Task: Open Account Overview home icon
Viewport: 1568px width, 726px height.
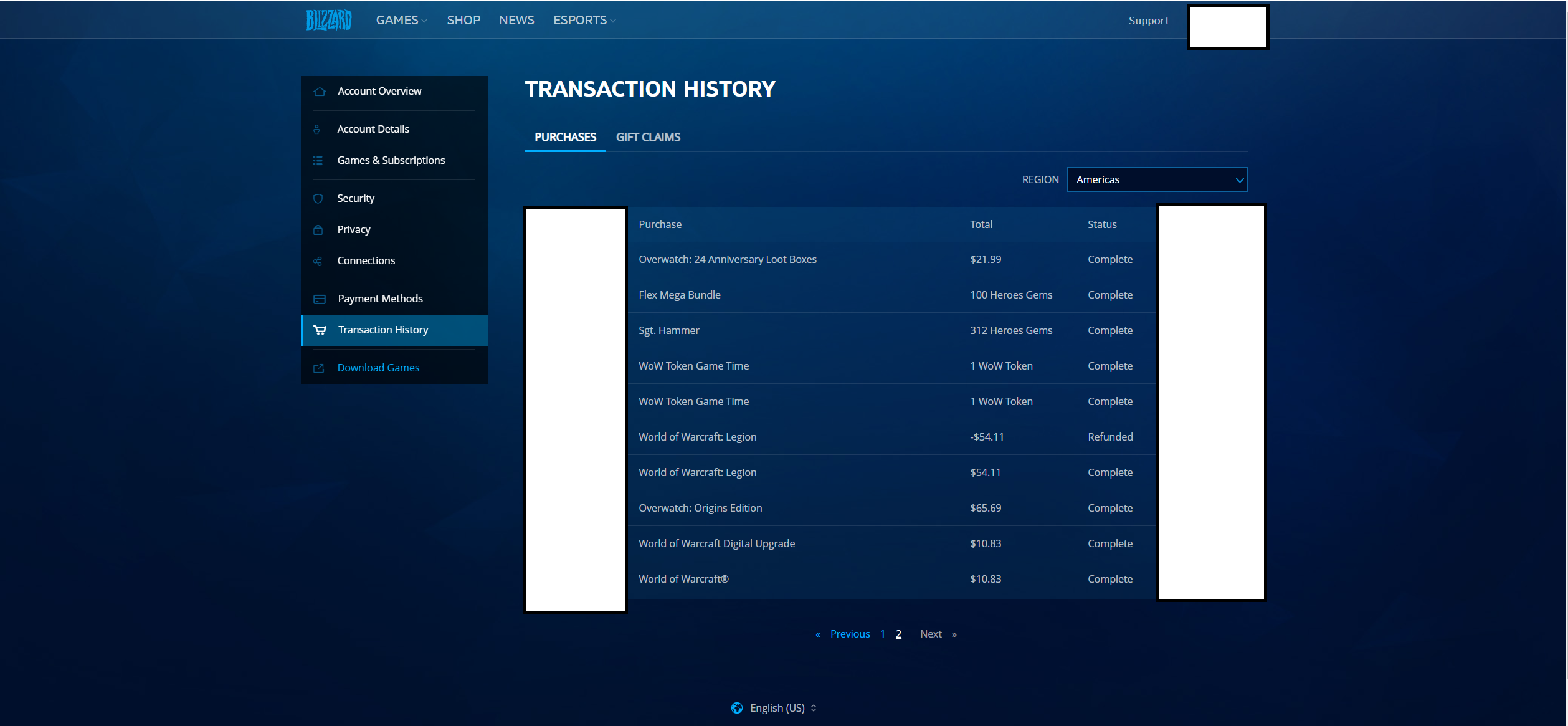Action: [320, 92]
